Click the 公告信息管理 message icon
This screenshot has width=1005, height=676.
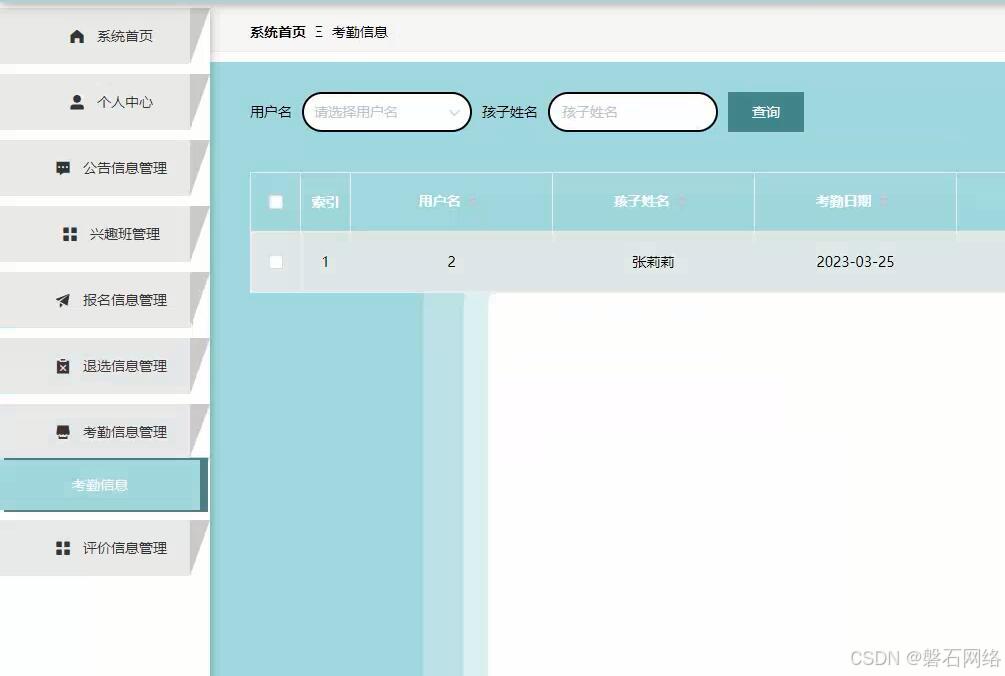[62, 167]
